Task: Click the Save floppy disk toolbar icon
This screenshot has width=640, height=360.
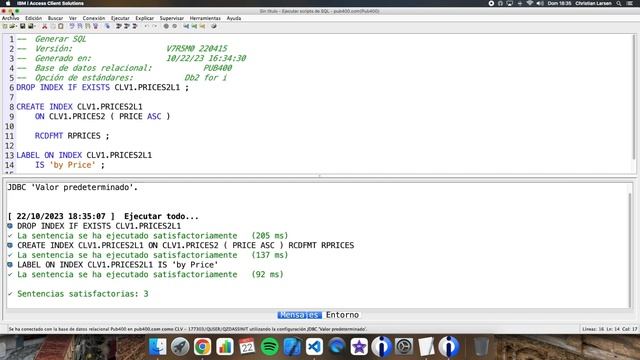Action: click(22, 26)
